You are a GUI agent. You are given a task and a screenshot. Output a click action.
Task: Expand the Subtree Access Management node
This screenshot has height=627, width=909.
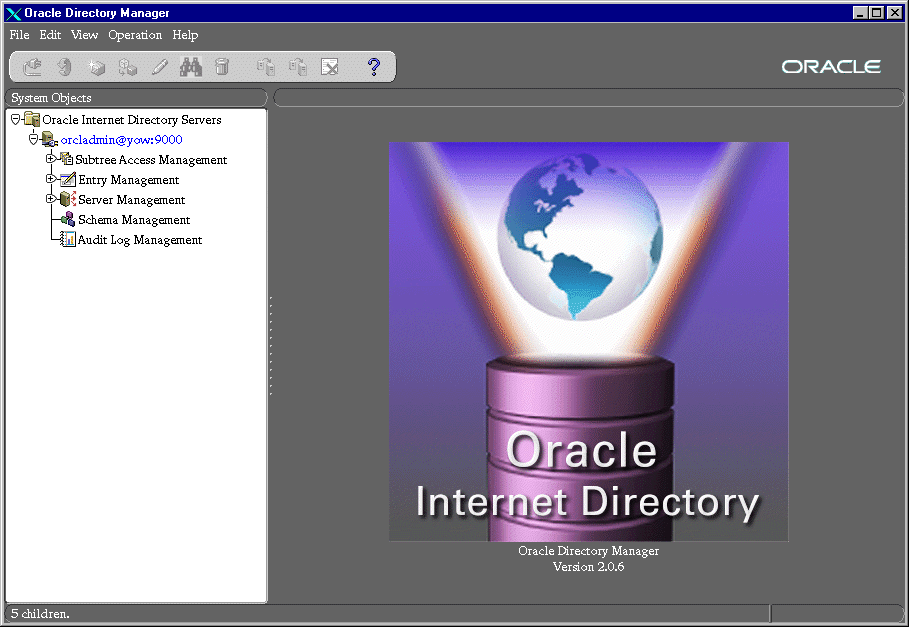(50, 159)
